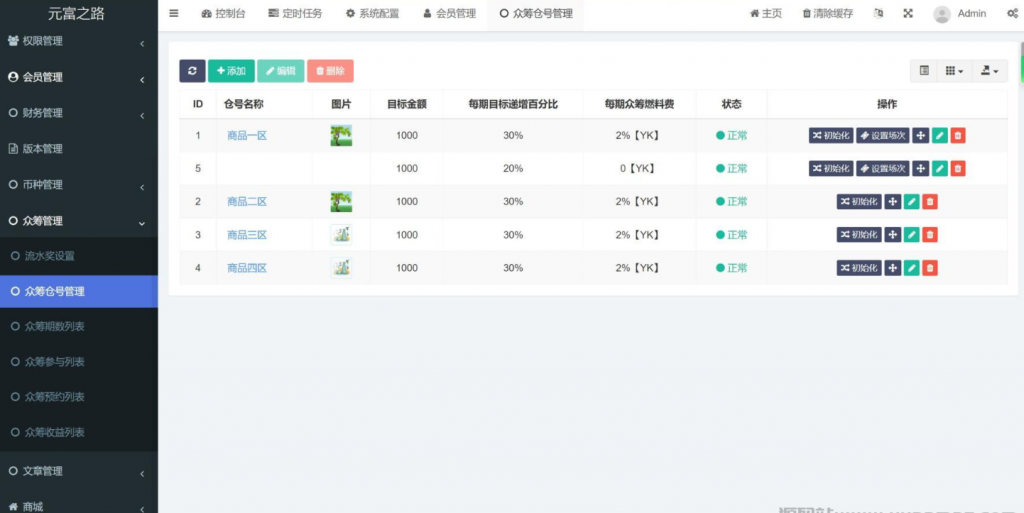
Task: Click green edit pencil for 商品四区 row
Action: click(912, 268)
